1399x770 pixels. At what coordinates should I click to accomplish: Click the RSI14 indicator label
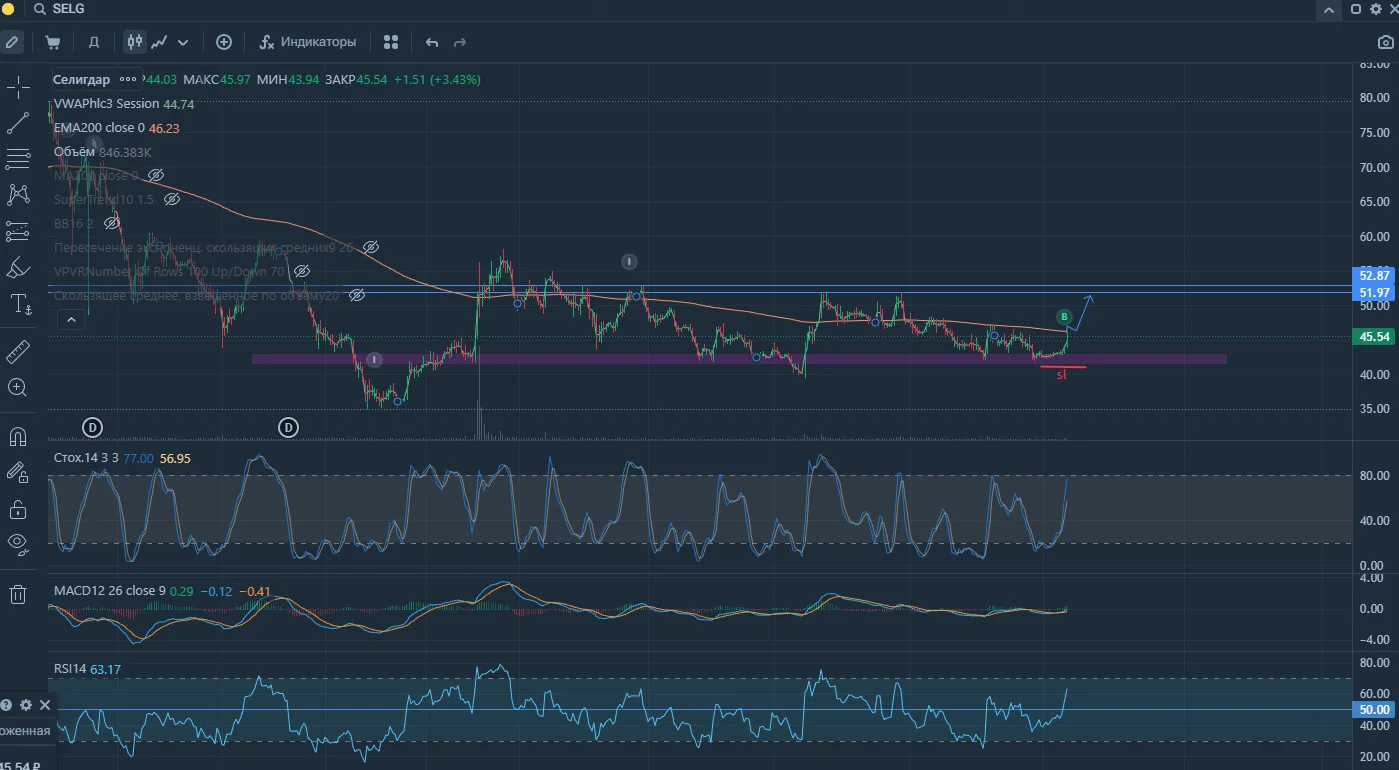(70, 668)
